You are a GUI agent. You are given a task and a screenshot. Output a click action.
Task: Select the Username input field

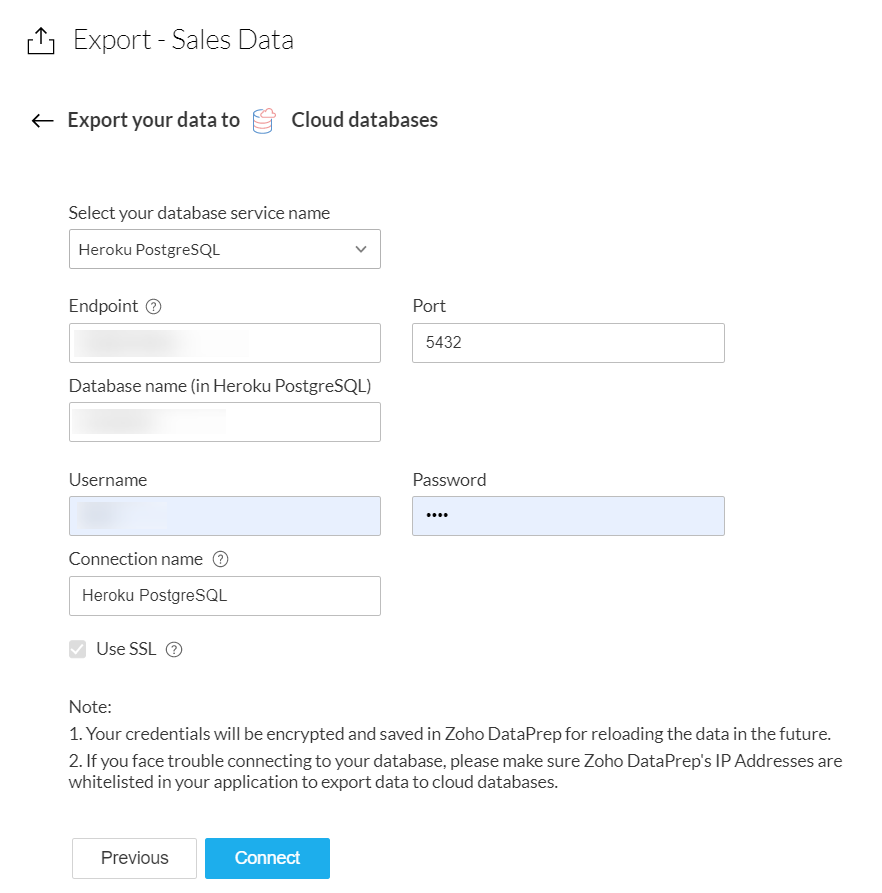tap(224, 516)
